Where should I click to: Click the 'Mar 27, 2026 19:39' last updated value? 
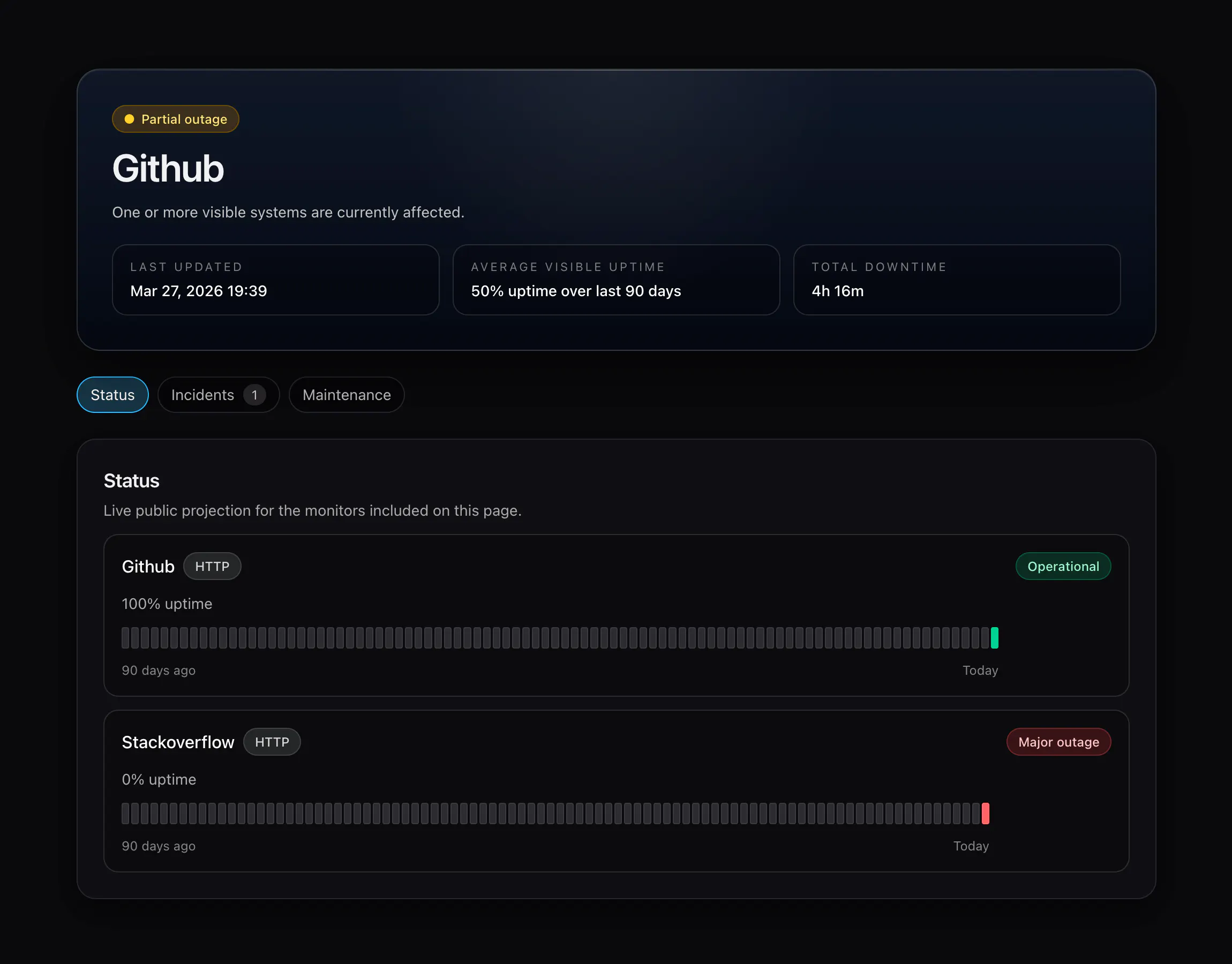[199, 291]
